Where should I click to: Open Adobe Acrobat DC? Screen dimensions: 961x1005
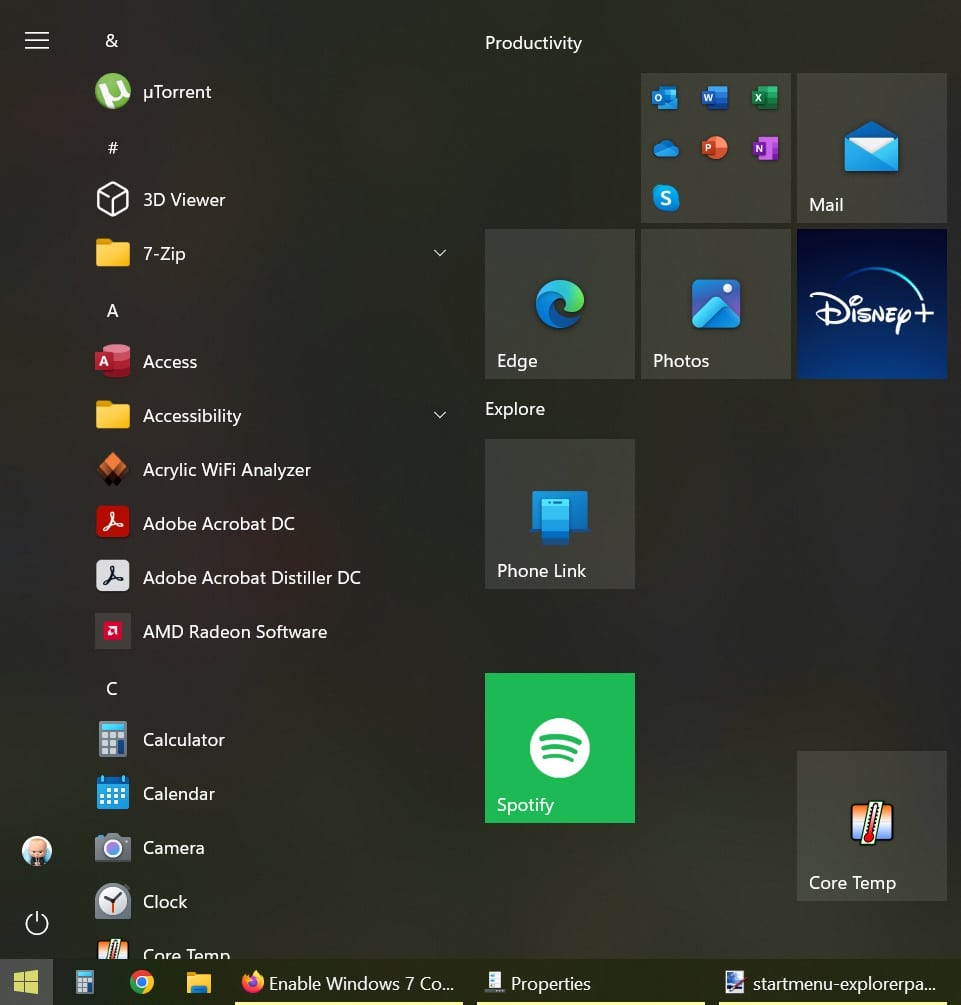tap(218, 523)
